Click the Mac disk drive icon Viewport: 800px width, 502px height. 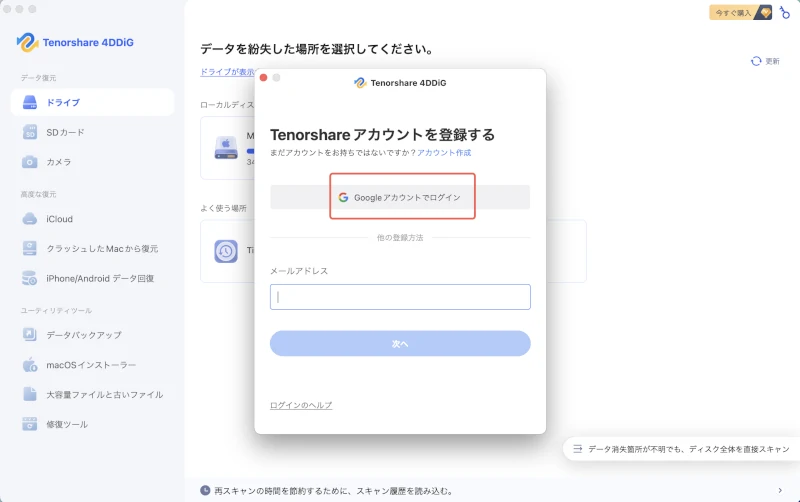coord(226,148)
